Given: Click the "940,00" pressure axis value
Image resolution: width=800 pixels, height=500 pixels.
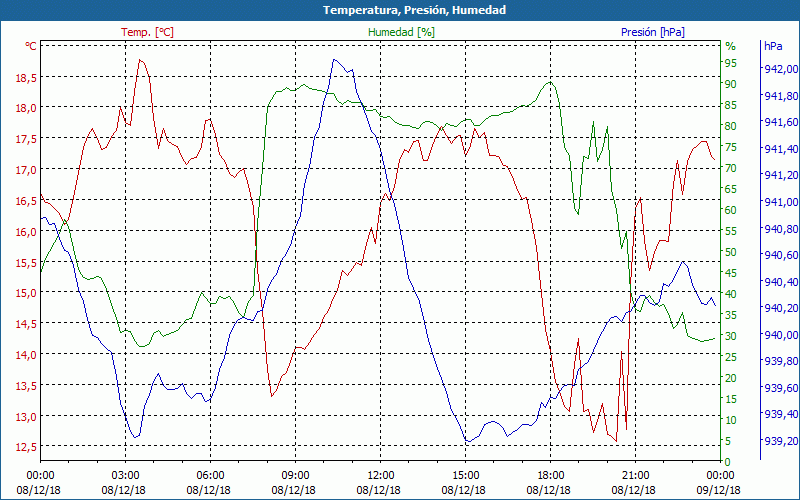Looking at the screenshot, I should tap(781, 335).
